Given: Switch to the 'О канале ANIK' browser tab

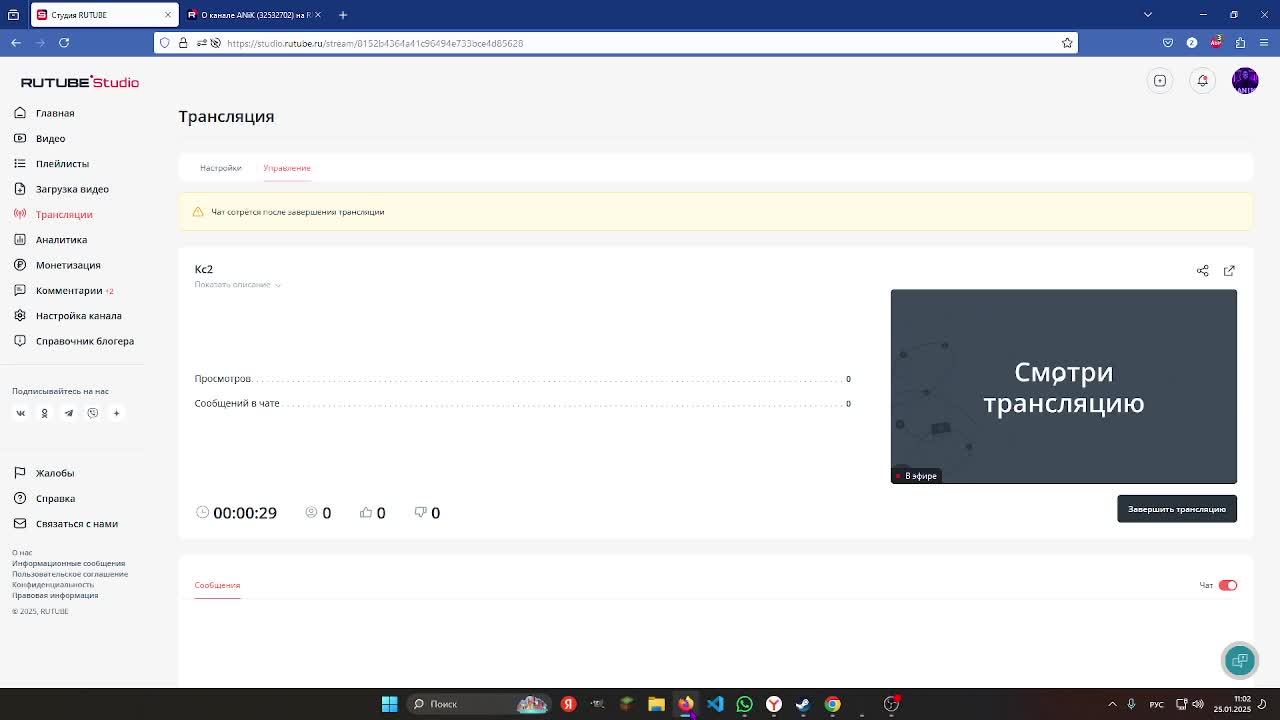Looking at the screenshot, I should click(254, 15).
